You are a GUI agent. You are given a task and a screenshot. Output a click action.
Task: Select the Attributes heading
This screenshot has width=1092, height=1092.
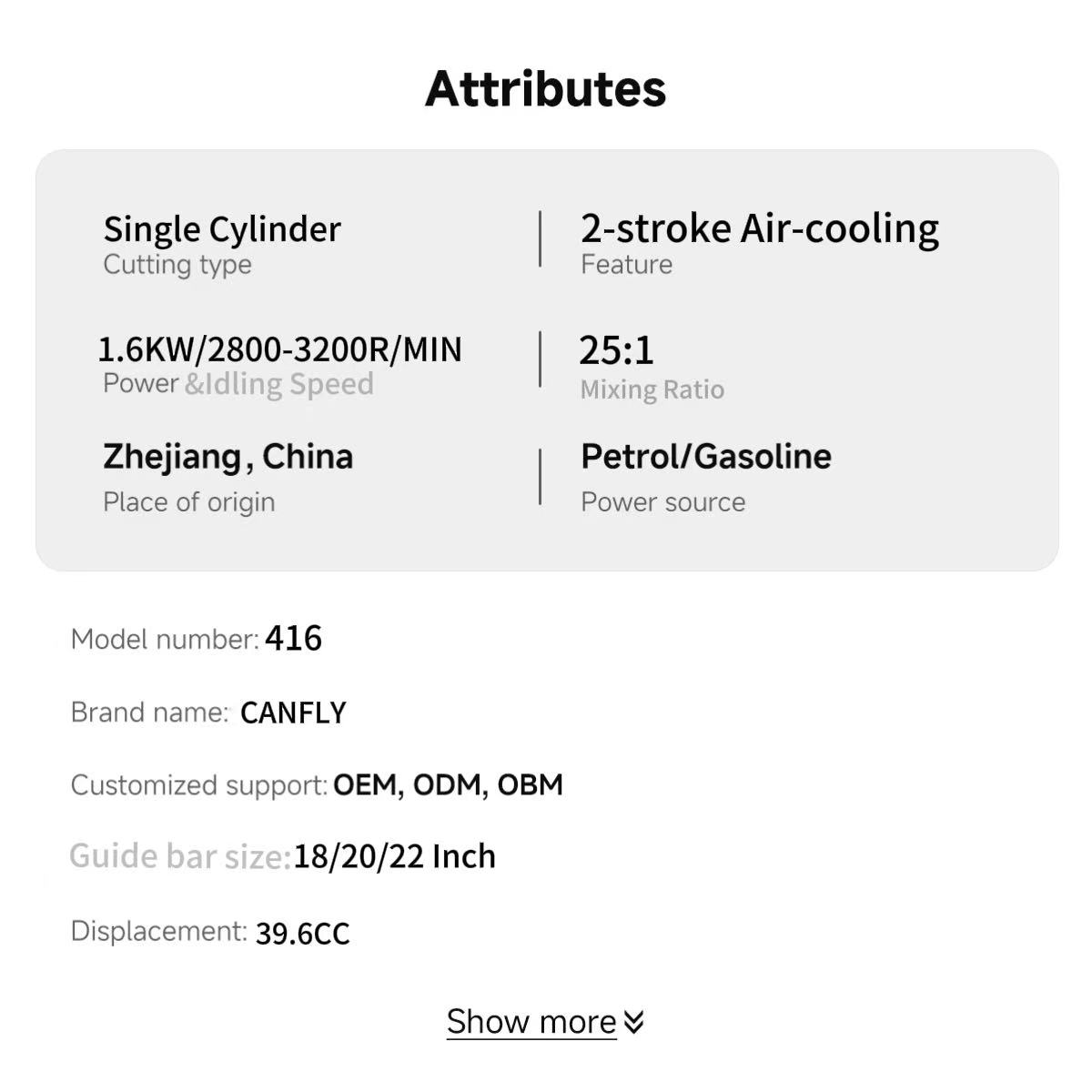tap(546, 88)
